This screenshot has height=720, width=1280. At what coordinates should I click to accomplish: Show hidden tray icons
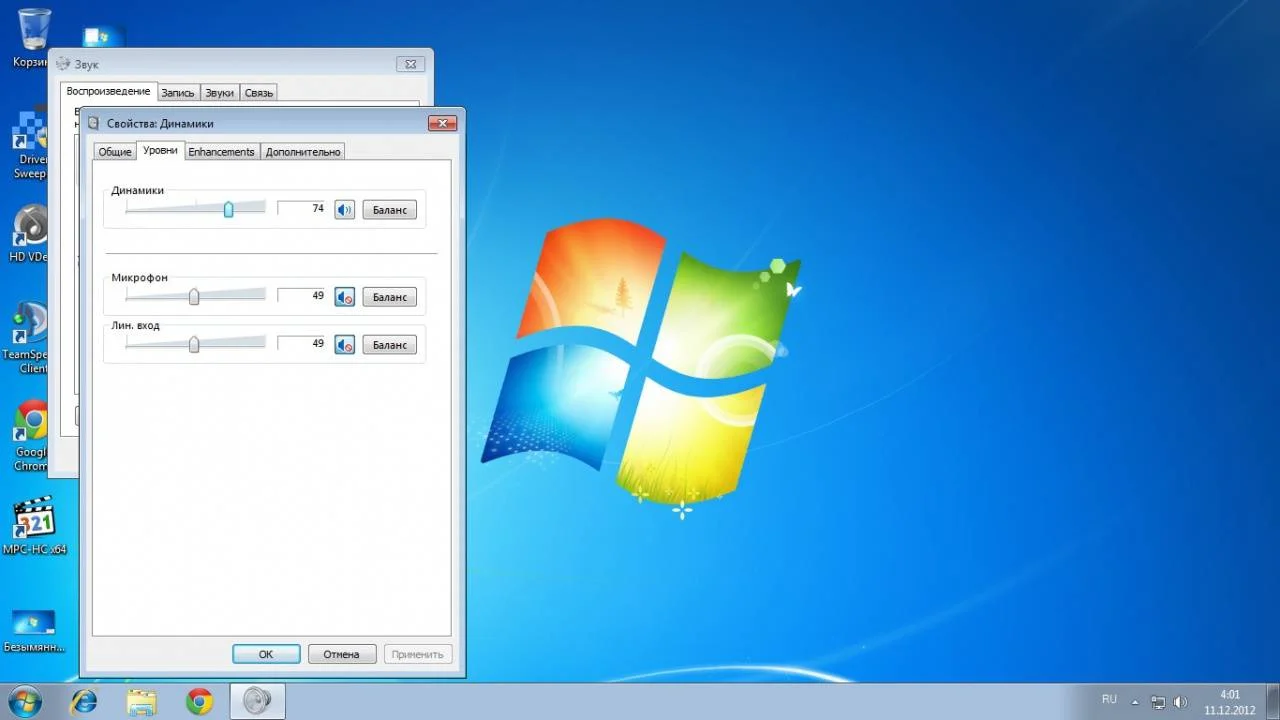1135,702
